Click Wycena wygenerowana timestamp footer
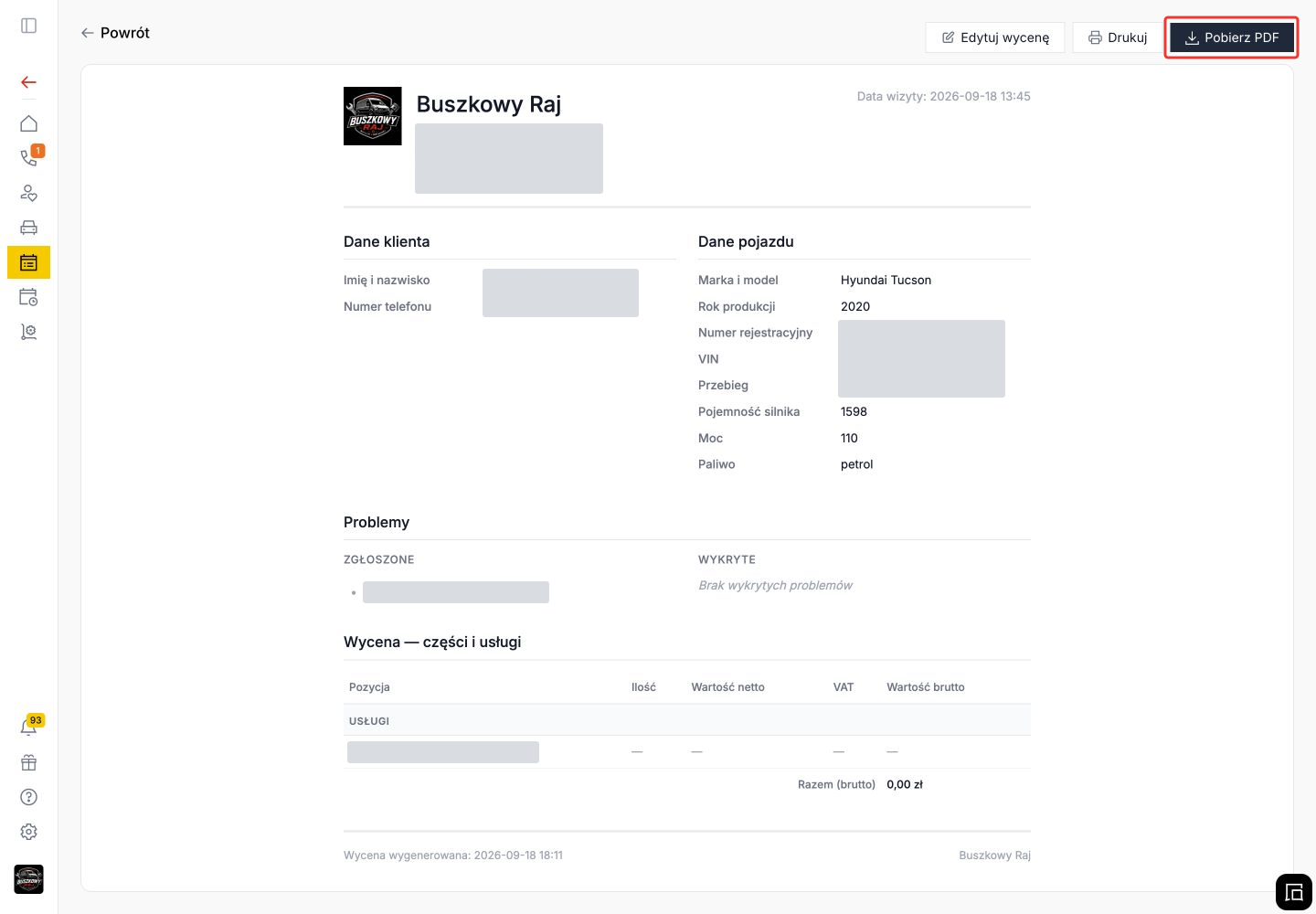Image resolution: width=1316 pixels, height=914 pixels. pyautogui.click(x=453, y=856)
